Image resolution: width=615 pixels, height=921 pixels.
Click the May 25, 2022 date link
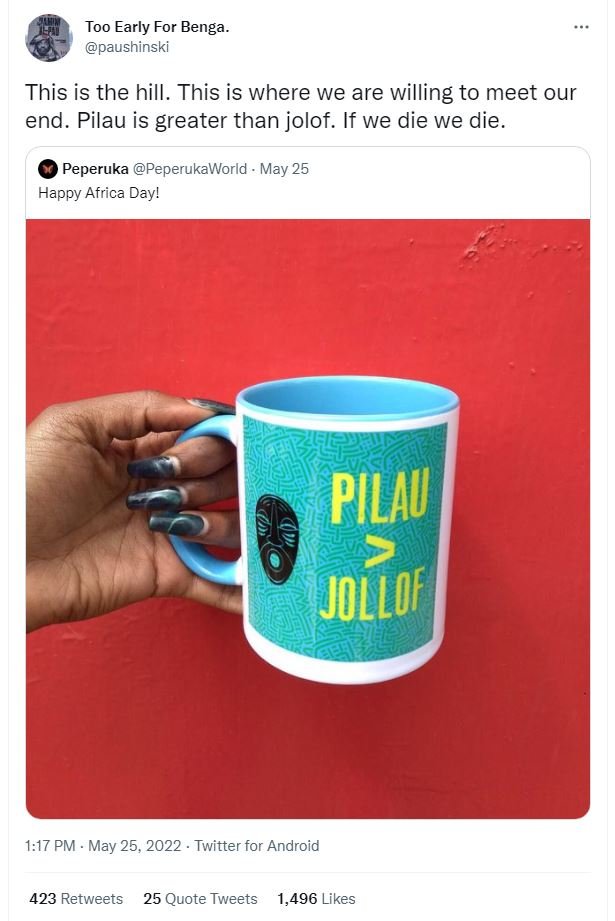pos(135,846)
